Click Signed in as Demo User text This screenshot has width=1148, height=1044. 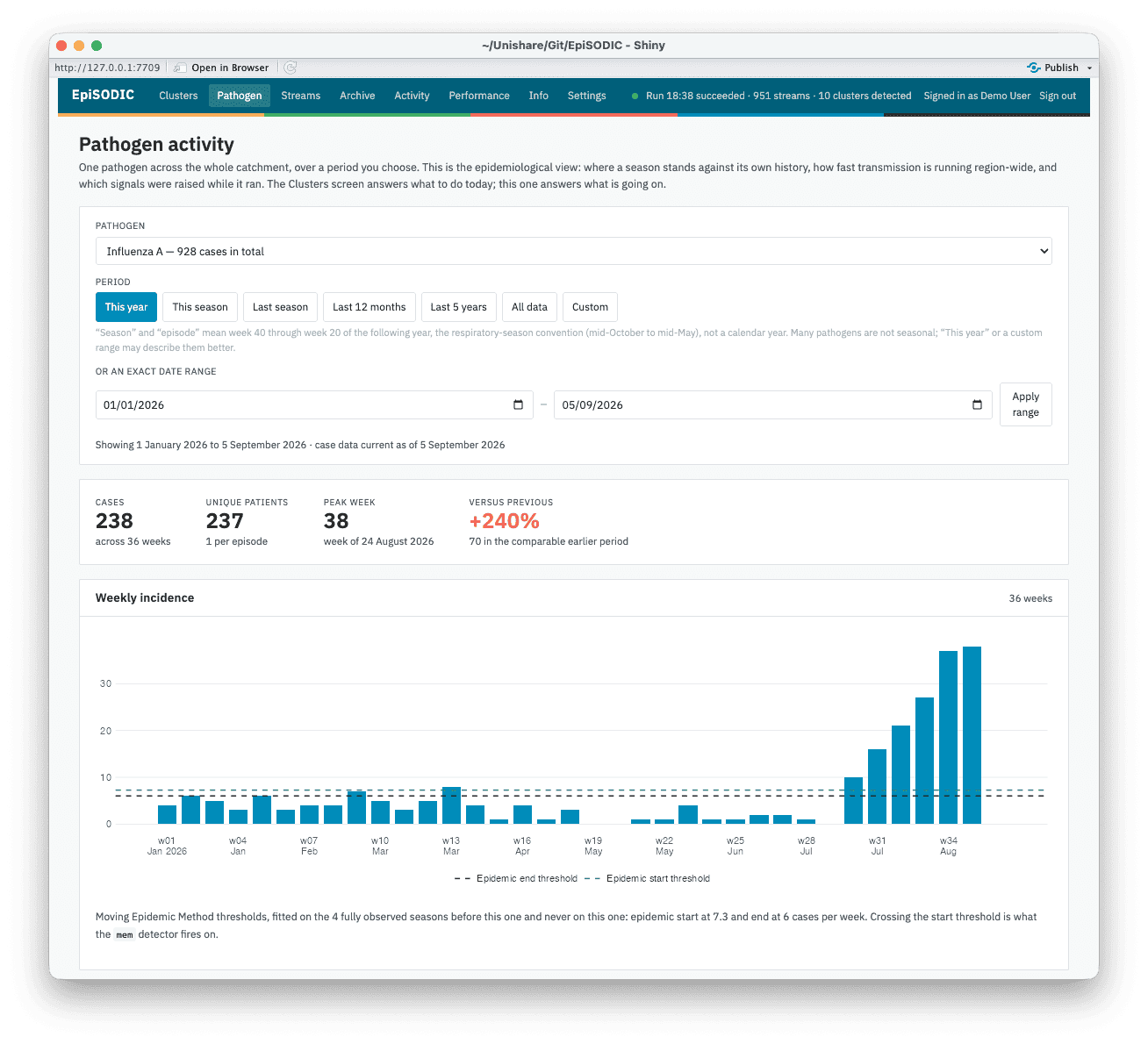(977, 96)
